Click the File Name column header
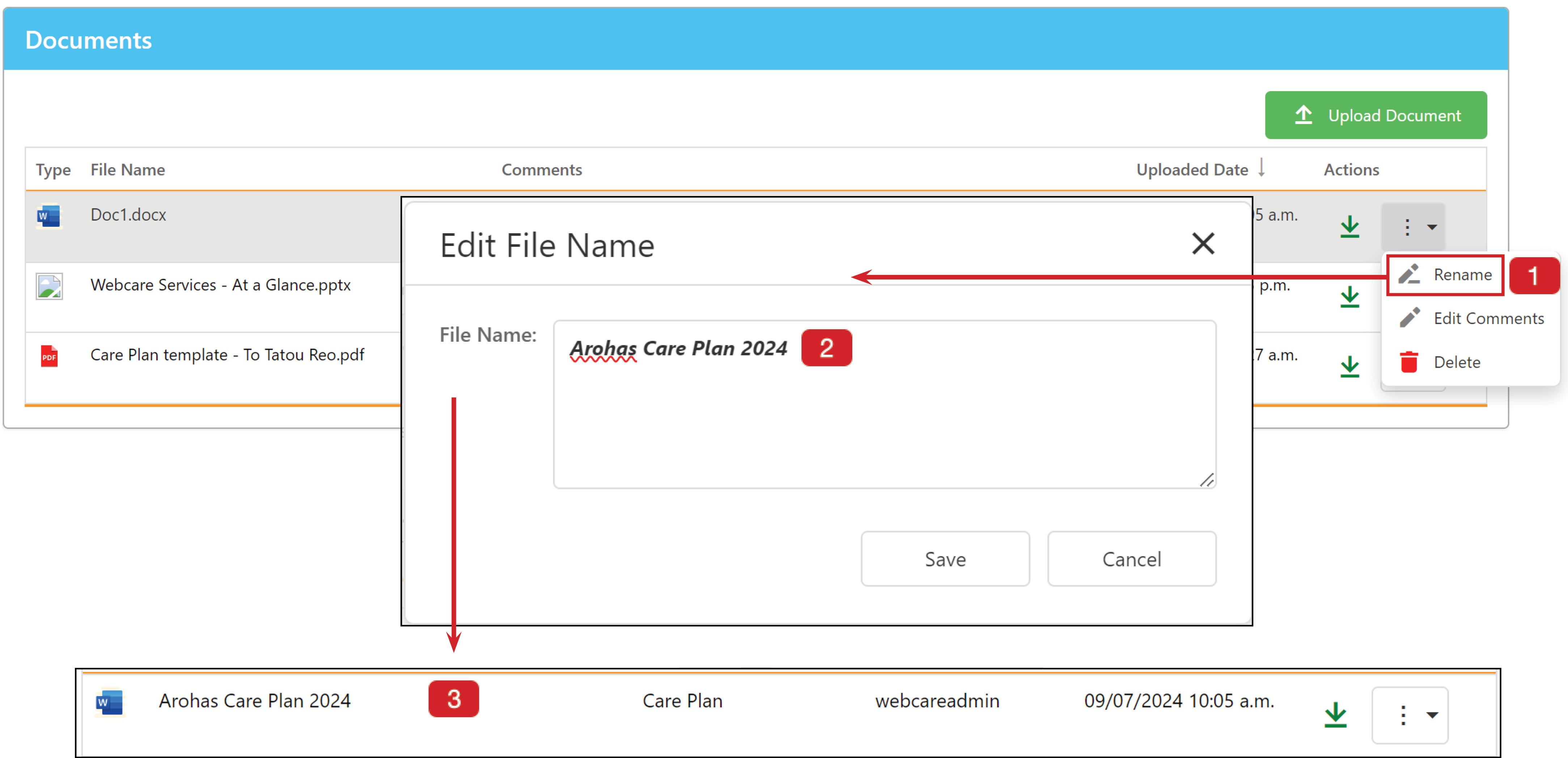 click(x=128, y=170)
